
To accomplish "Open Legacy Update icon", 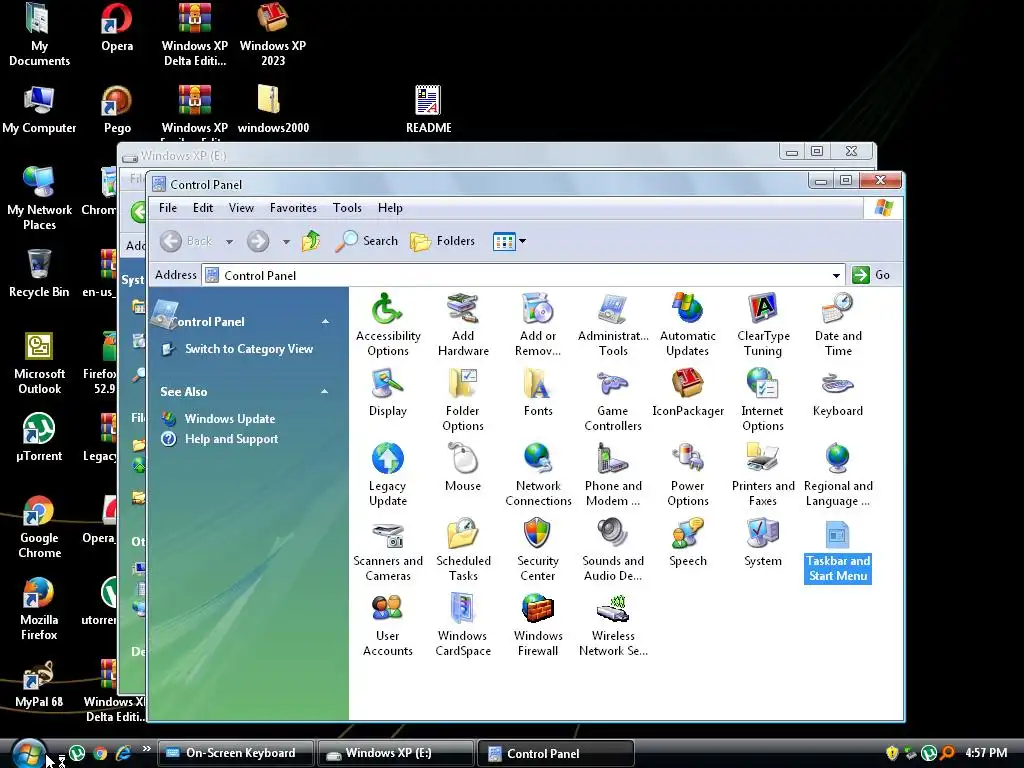I will (x=387, y=475).
